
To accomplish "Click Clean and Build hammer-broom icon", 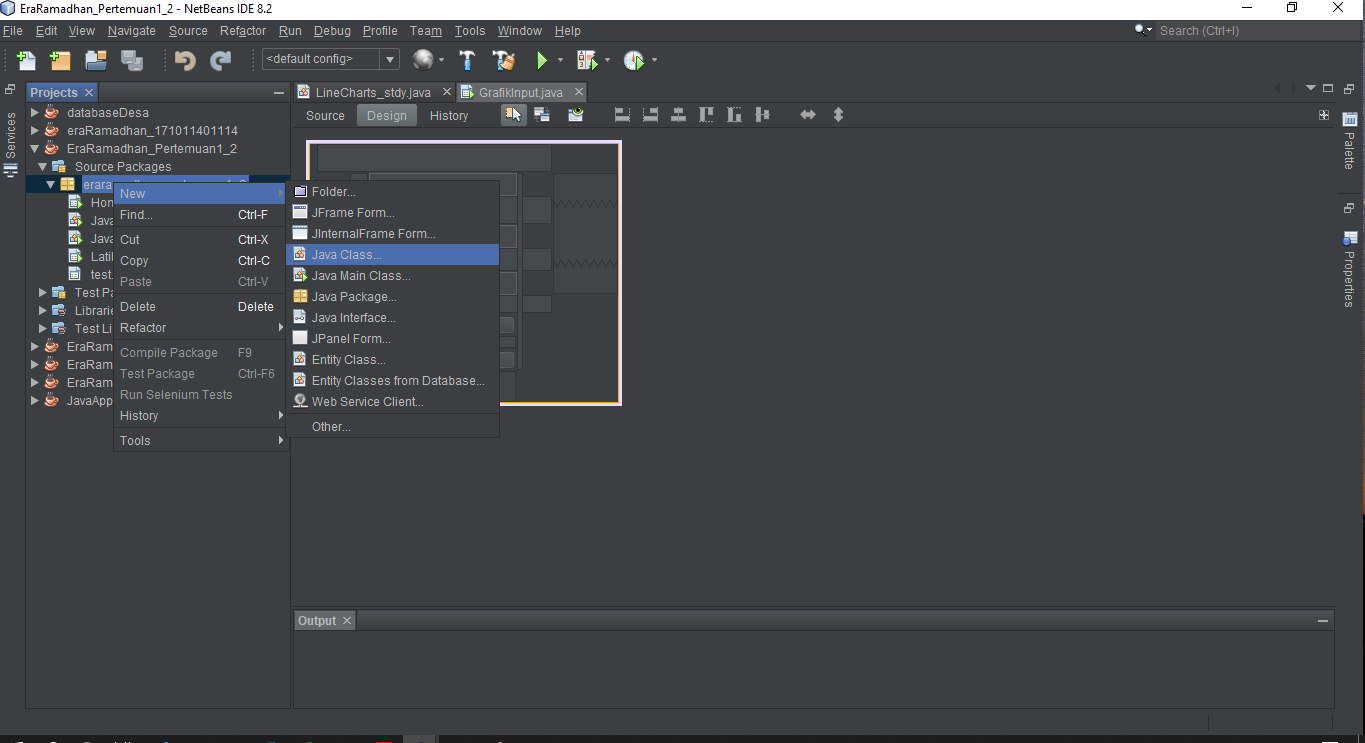I will pos(503,60).
